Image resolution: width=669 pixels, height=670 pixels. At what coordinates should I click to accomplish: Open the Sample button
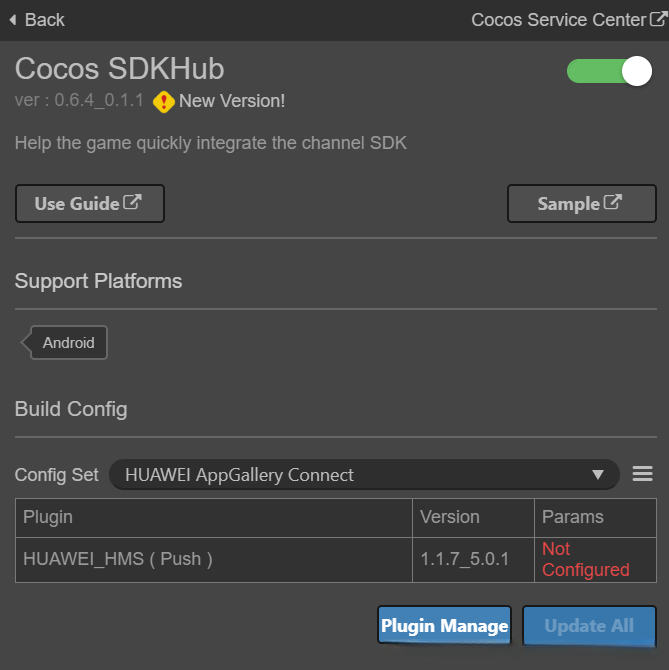point(581,203)
